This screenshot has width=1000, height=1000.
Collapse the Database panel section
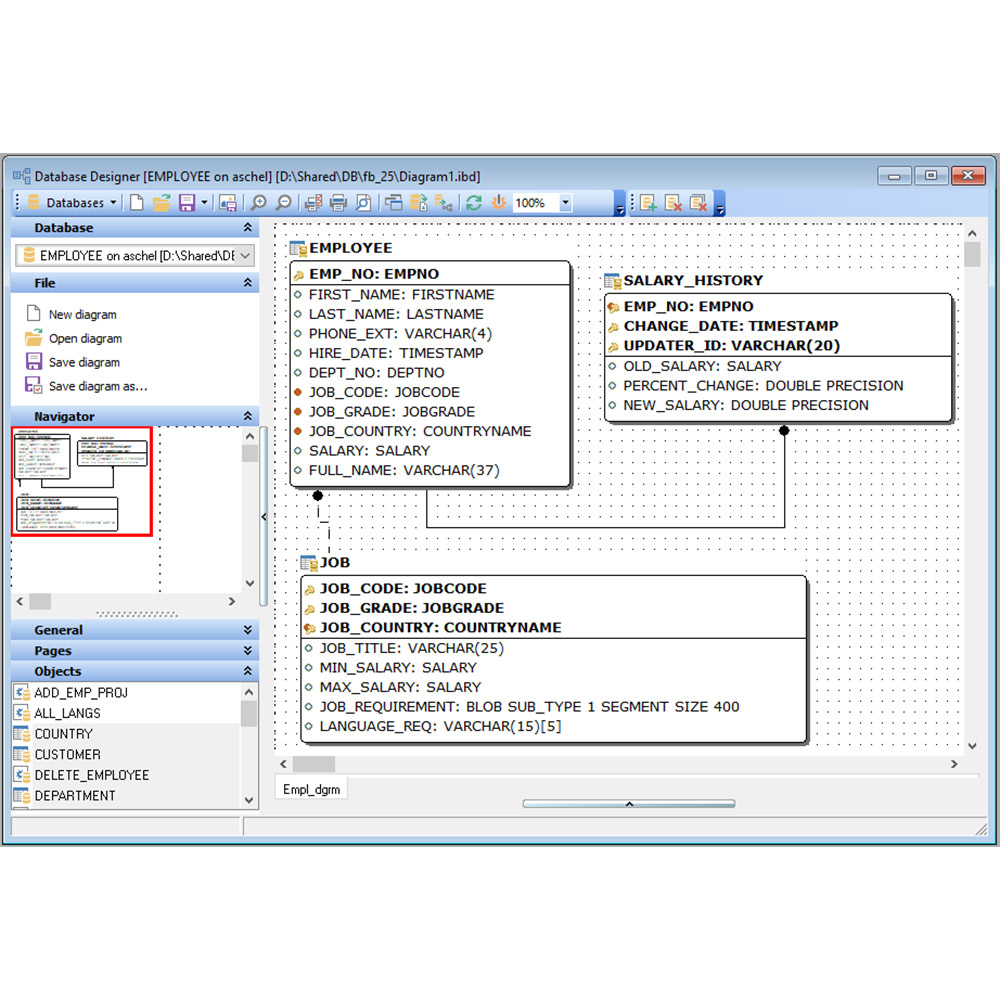[x=247, y=228]
